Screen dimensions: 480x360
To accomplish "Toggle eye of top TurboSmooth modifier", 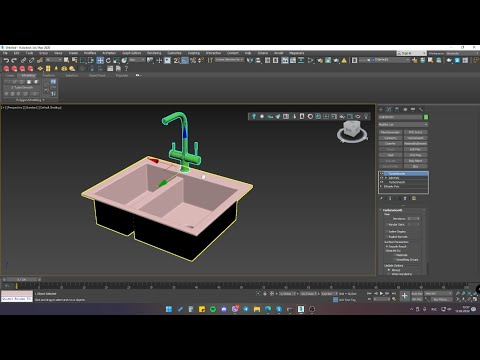I will click(x=382, y=174).
